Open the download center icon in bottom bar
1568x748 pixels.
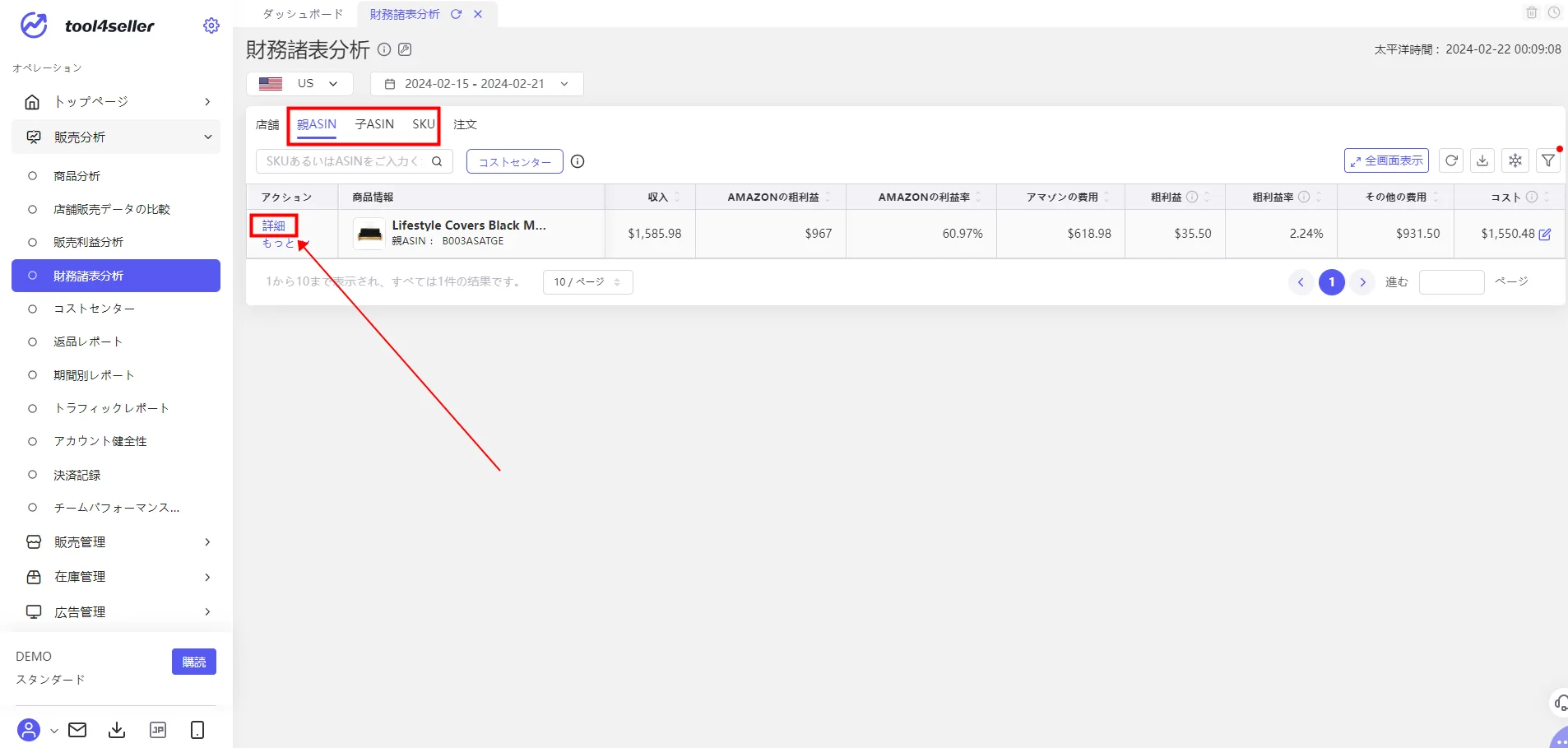pyautogui.click(x=117, y=730)
